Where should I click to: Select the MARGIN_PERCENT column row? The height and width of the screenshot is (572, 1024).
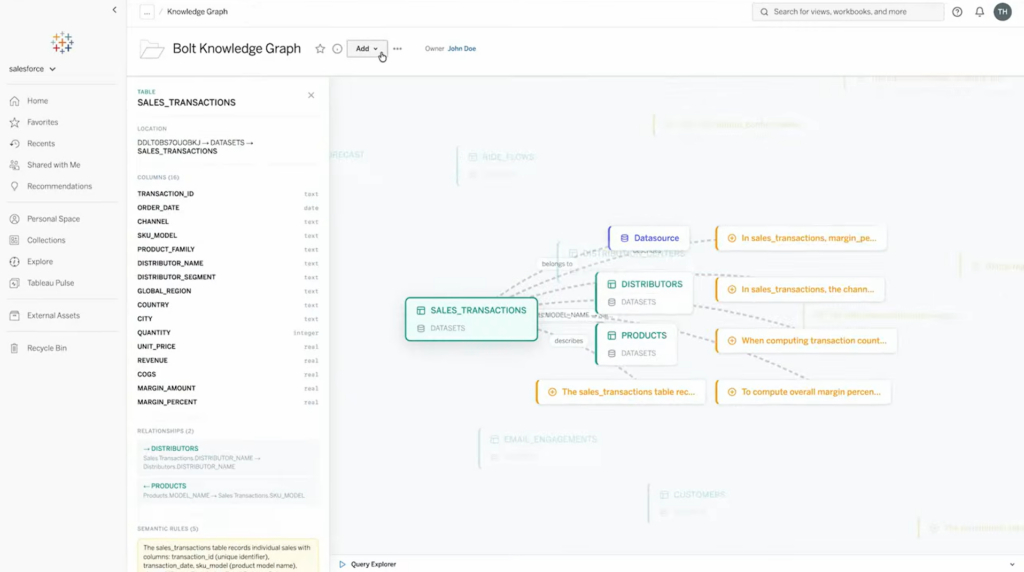coord(228,402)
